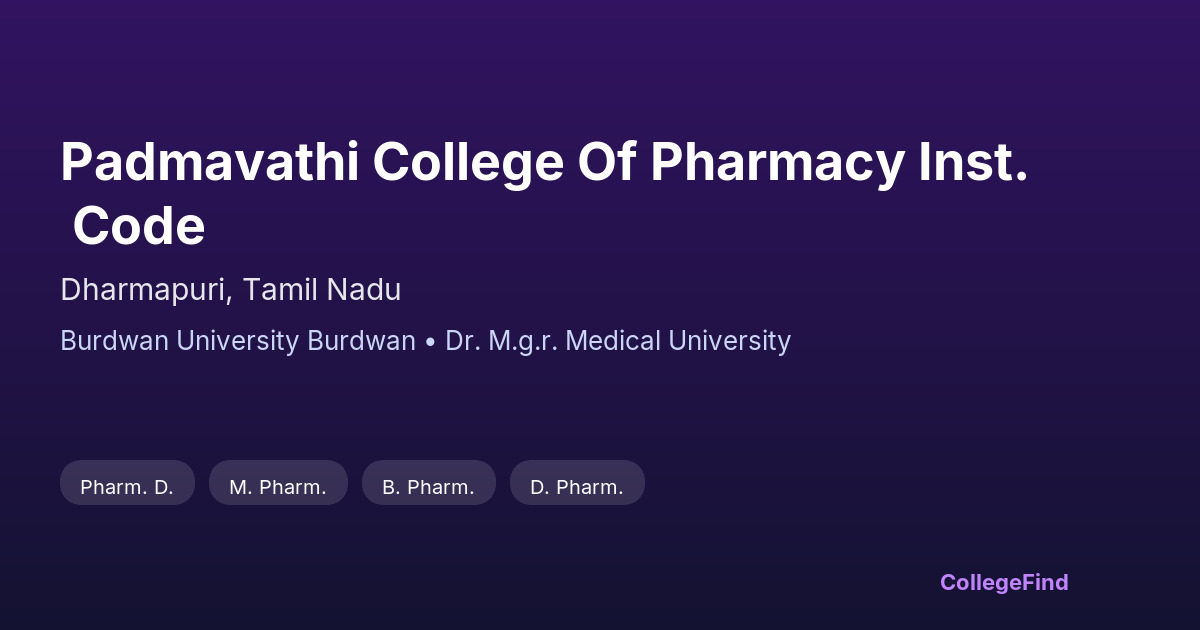Click Dr. prefix in the affiliation line

pos(460,341)
